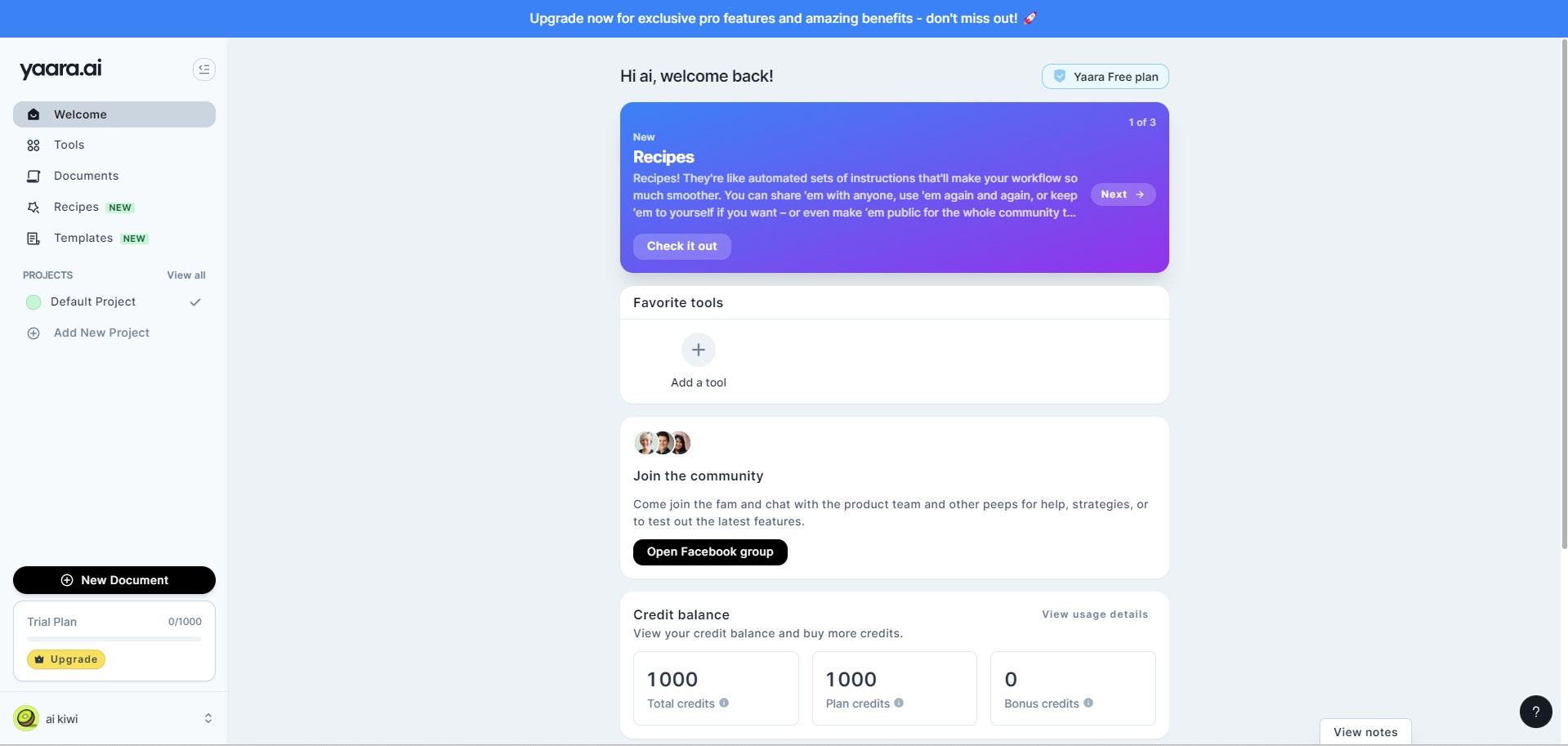Click the Documents icon in sidebar
The height and width of the screenshot is (746, 1568).
[34, 176]
